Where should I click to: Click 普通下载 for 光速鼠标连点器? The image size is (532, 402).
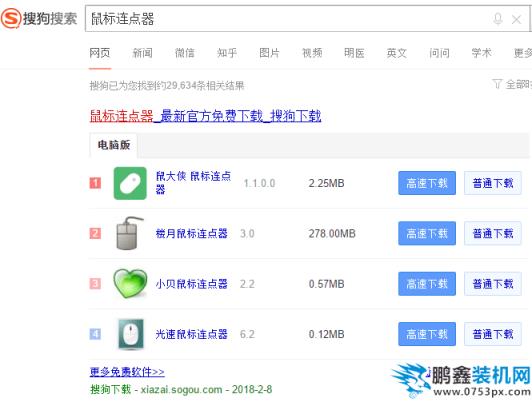click(x=493, y=334)
